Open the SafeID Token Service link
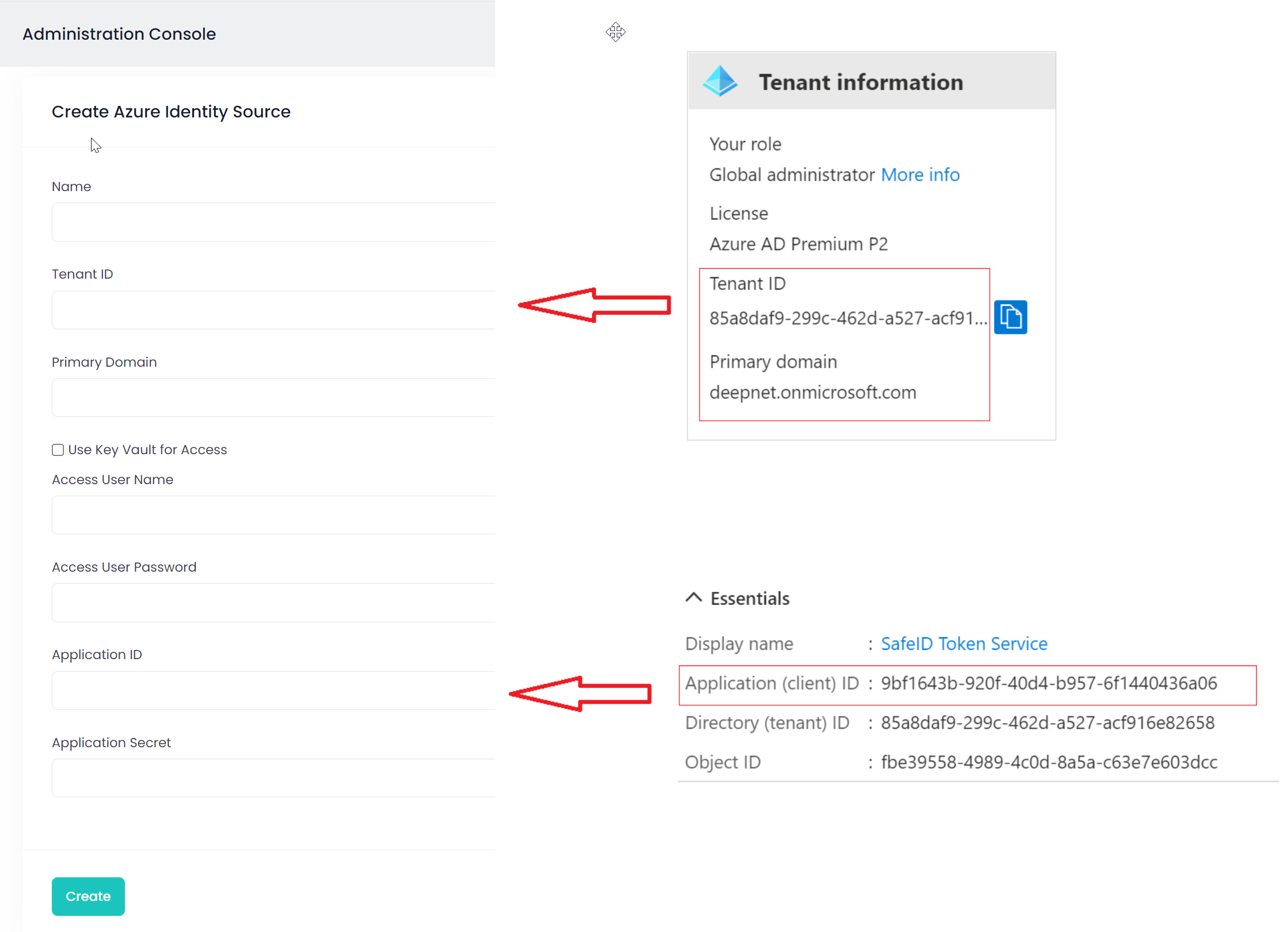Screen dimensions: 1288x932 click(x=964, y=644)
